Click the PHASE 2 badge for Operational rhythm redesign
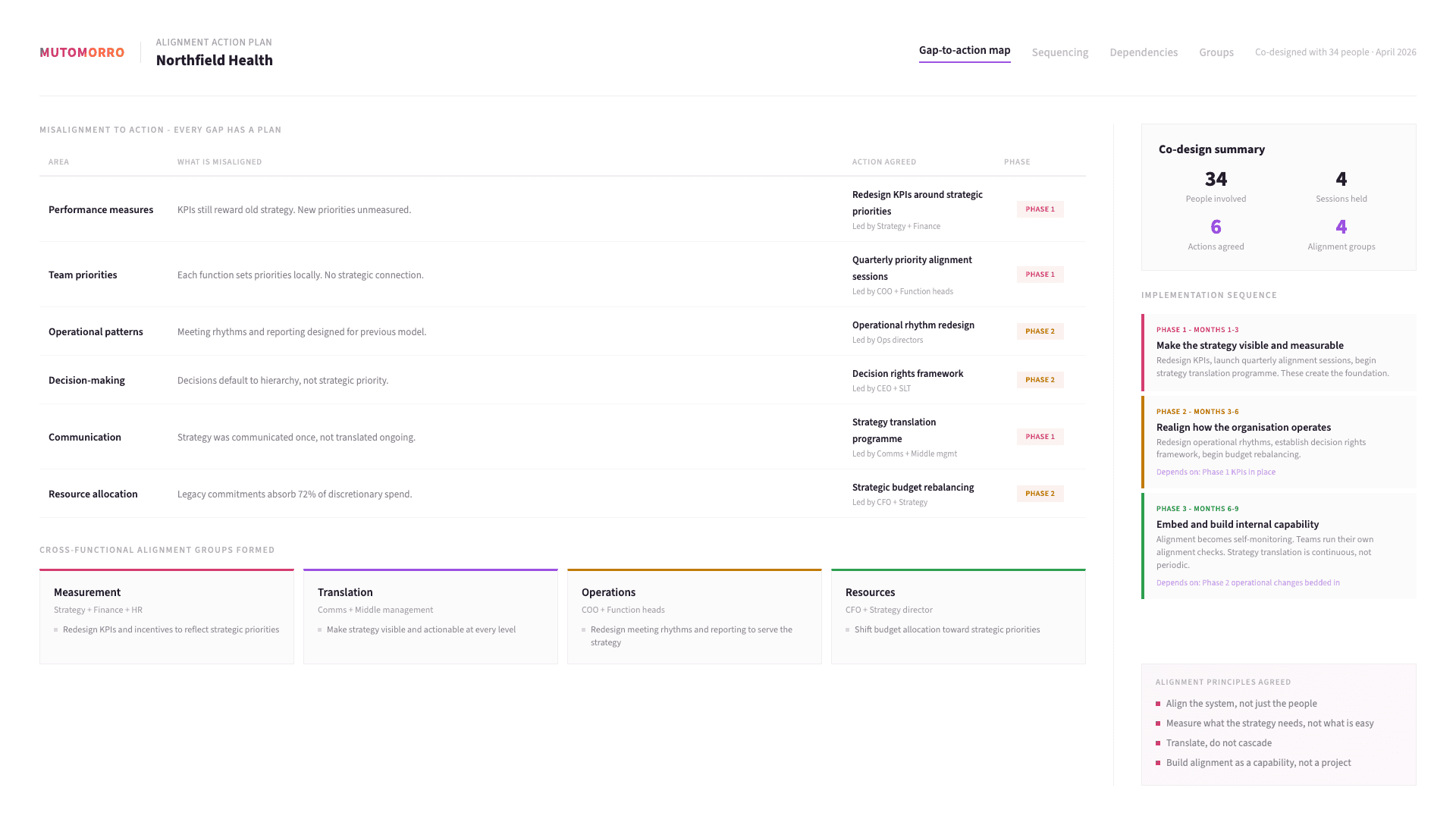Viewport: 1456px width, 819px height. click(1040, 331)
